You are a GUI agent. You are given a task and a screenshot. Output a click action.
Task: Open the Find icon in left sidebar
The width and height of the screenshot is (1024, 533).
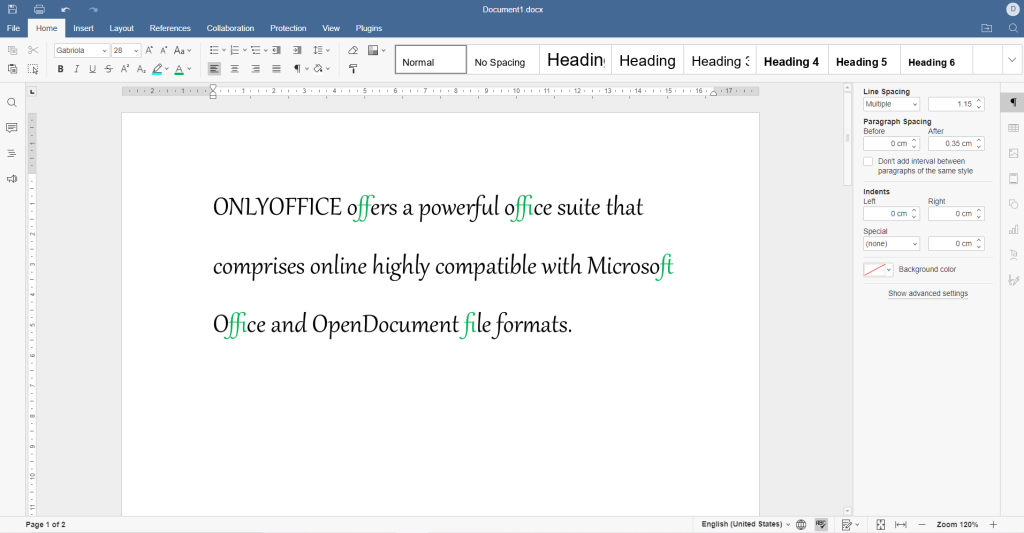pos(12,103)
